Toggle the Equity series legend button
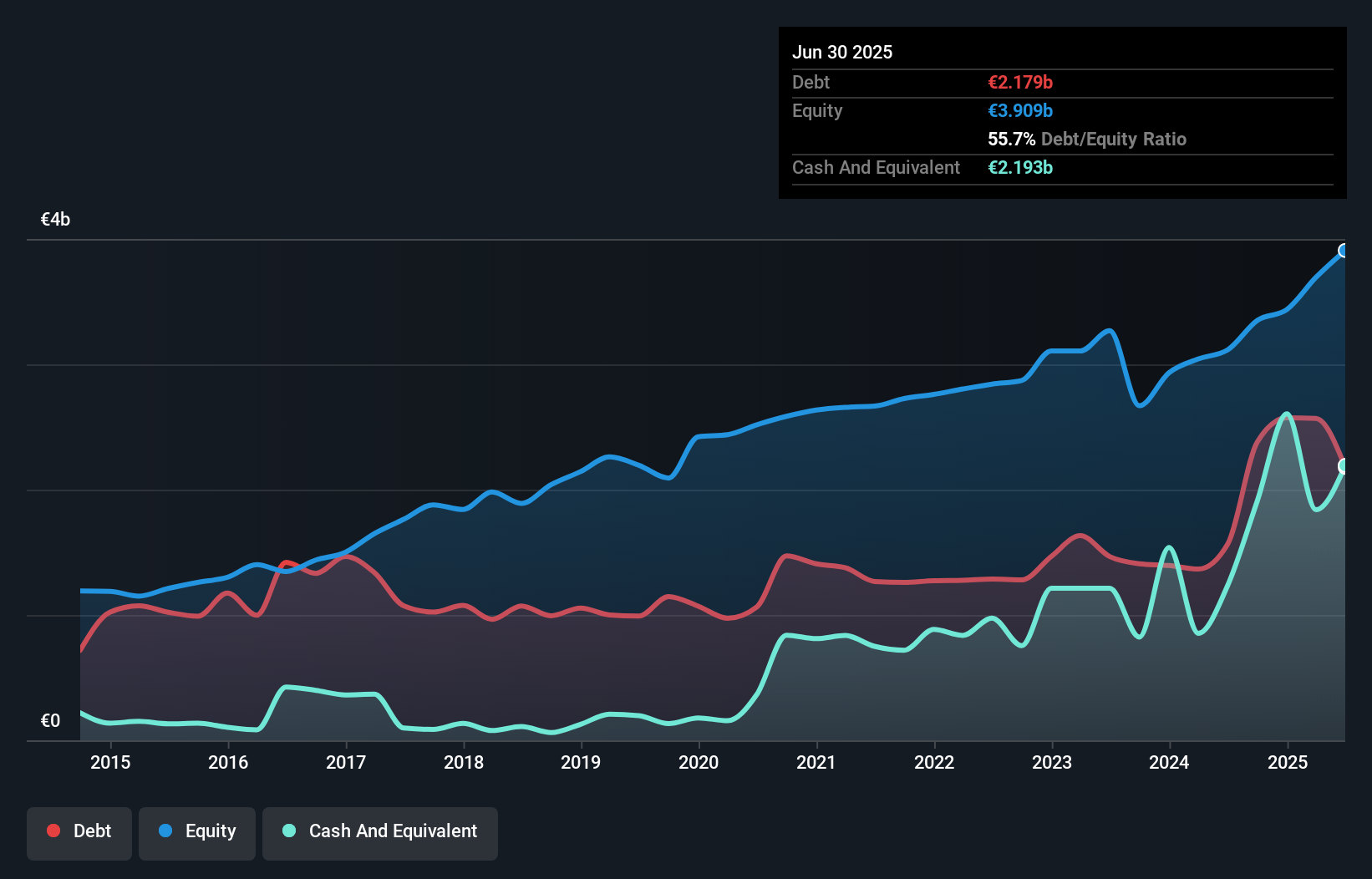 (197, 831)
